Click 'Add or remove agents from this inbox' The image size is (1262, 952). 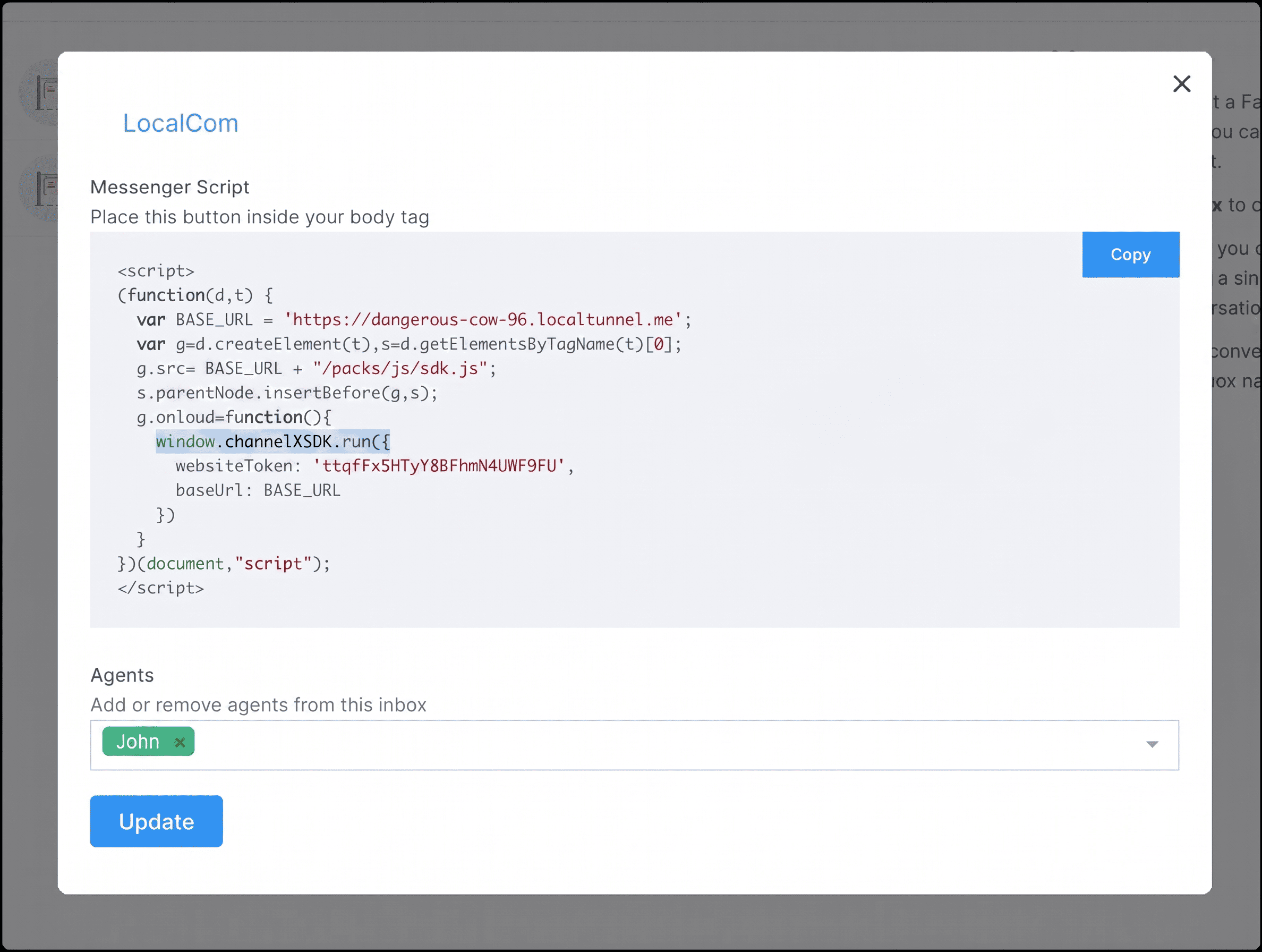[259, 705]
